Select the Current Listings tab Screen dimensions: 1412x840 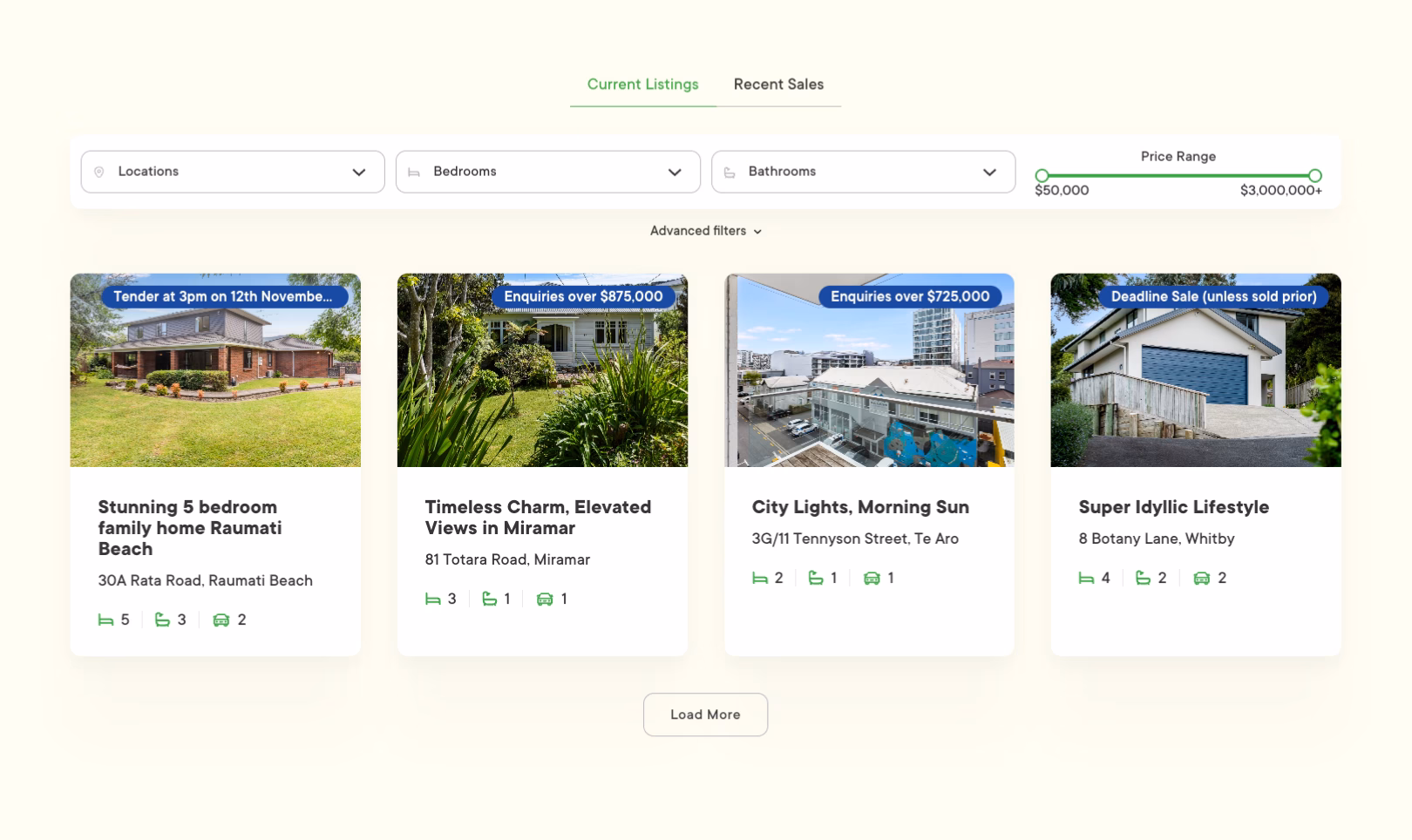coord(642,85)
